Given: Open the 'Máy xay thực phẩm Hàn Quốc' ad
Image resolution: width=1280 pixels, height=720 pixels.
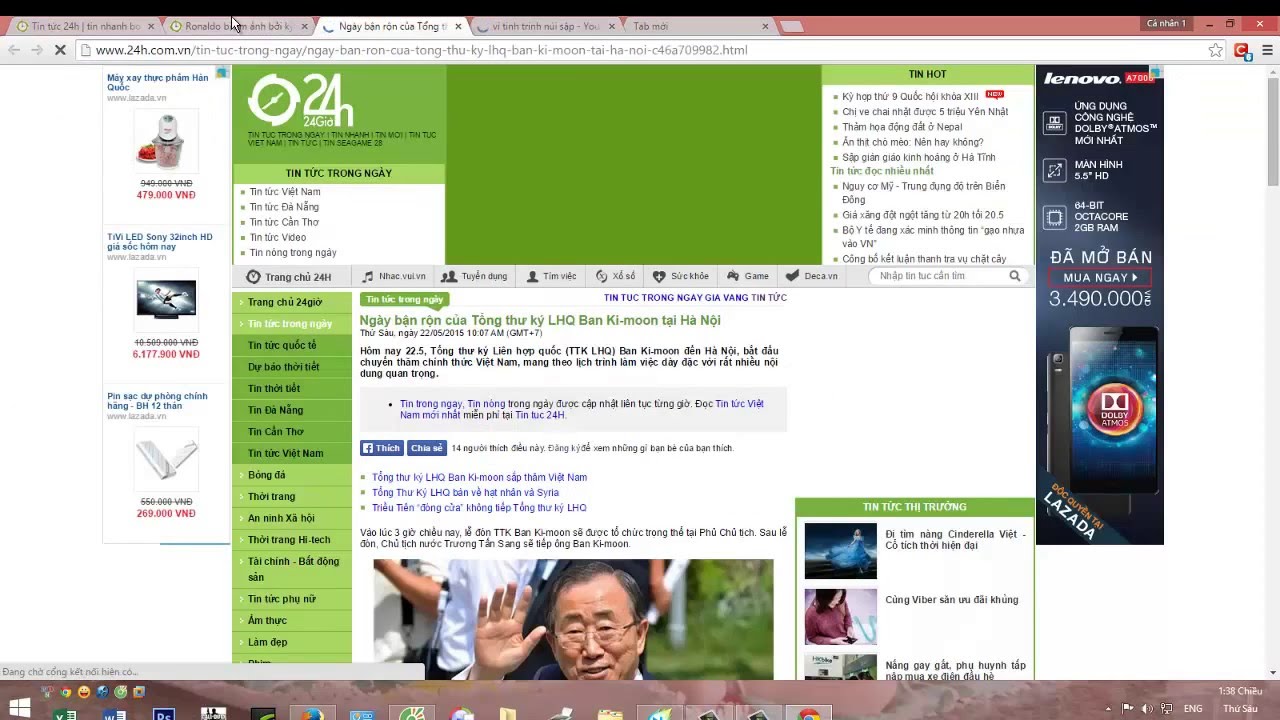Looking at the screenshot, I should [x=158, y=82].
